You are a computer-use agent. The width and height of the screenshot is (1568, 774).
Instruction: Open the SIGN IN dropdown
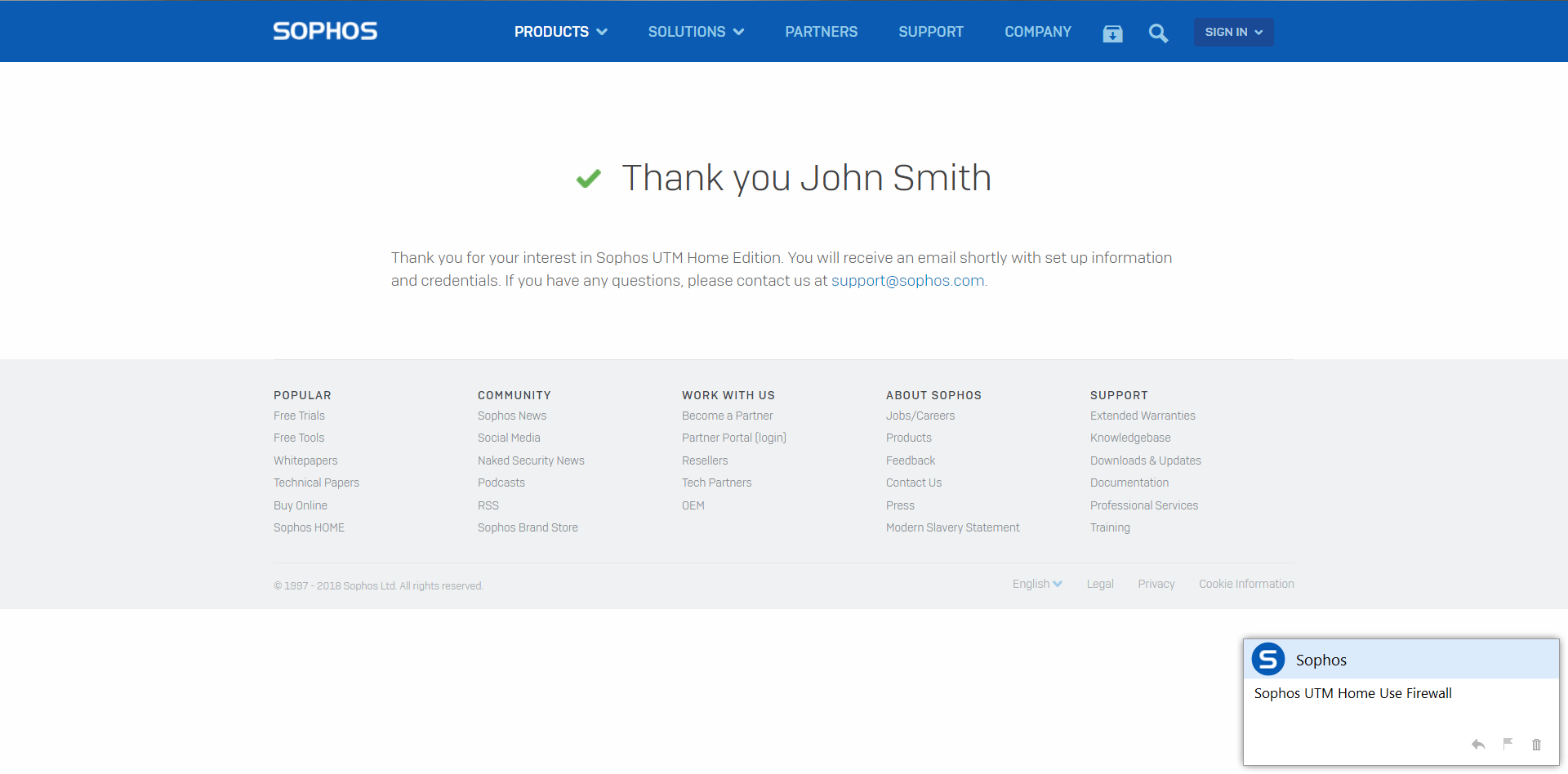point(1233,32)
